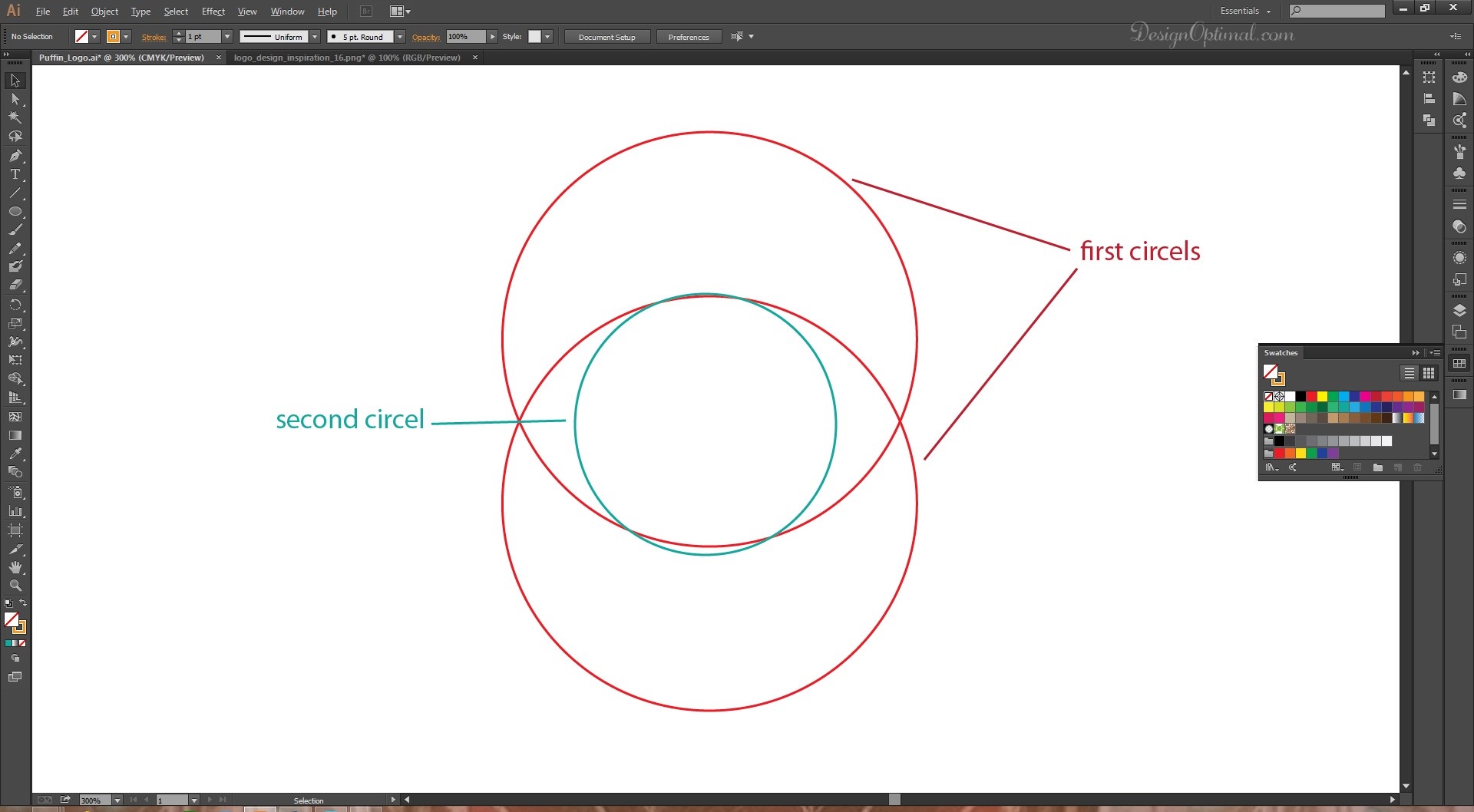
Task: Select the Zoom tool
Action: [15, 586]
